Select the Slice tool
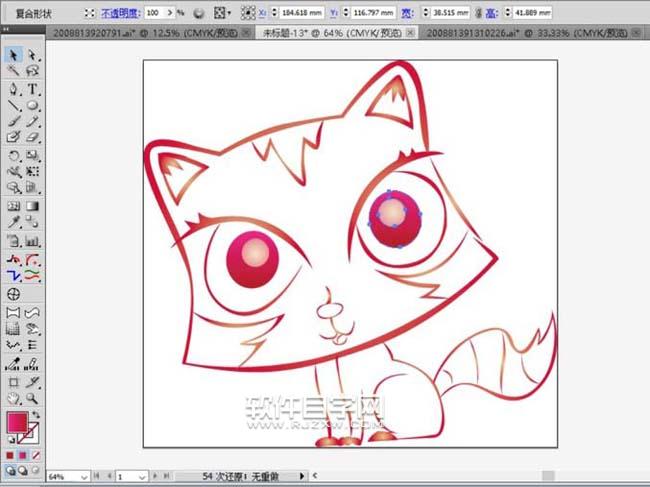 click(x=32, y=382)
